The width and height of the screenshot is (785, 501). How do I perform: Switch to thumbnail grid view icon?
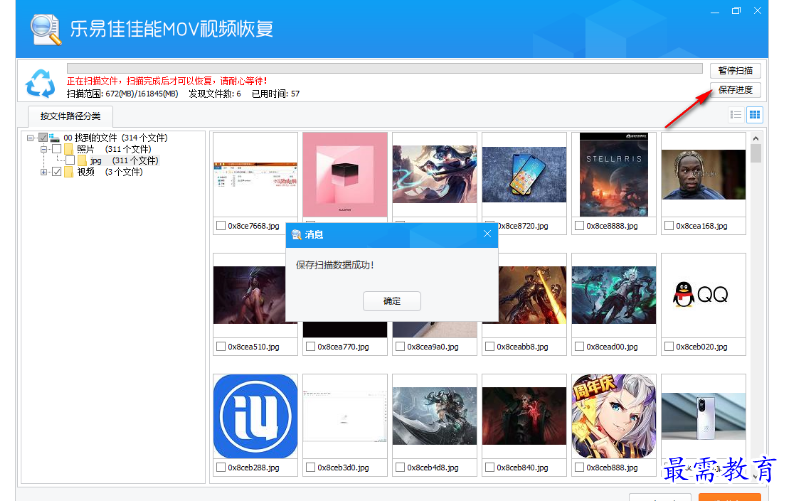click(x=755, y=115)
